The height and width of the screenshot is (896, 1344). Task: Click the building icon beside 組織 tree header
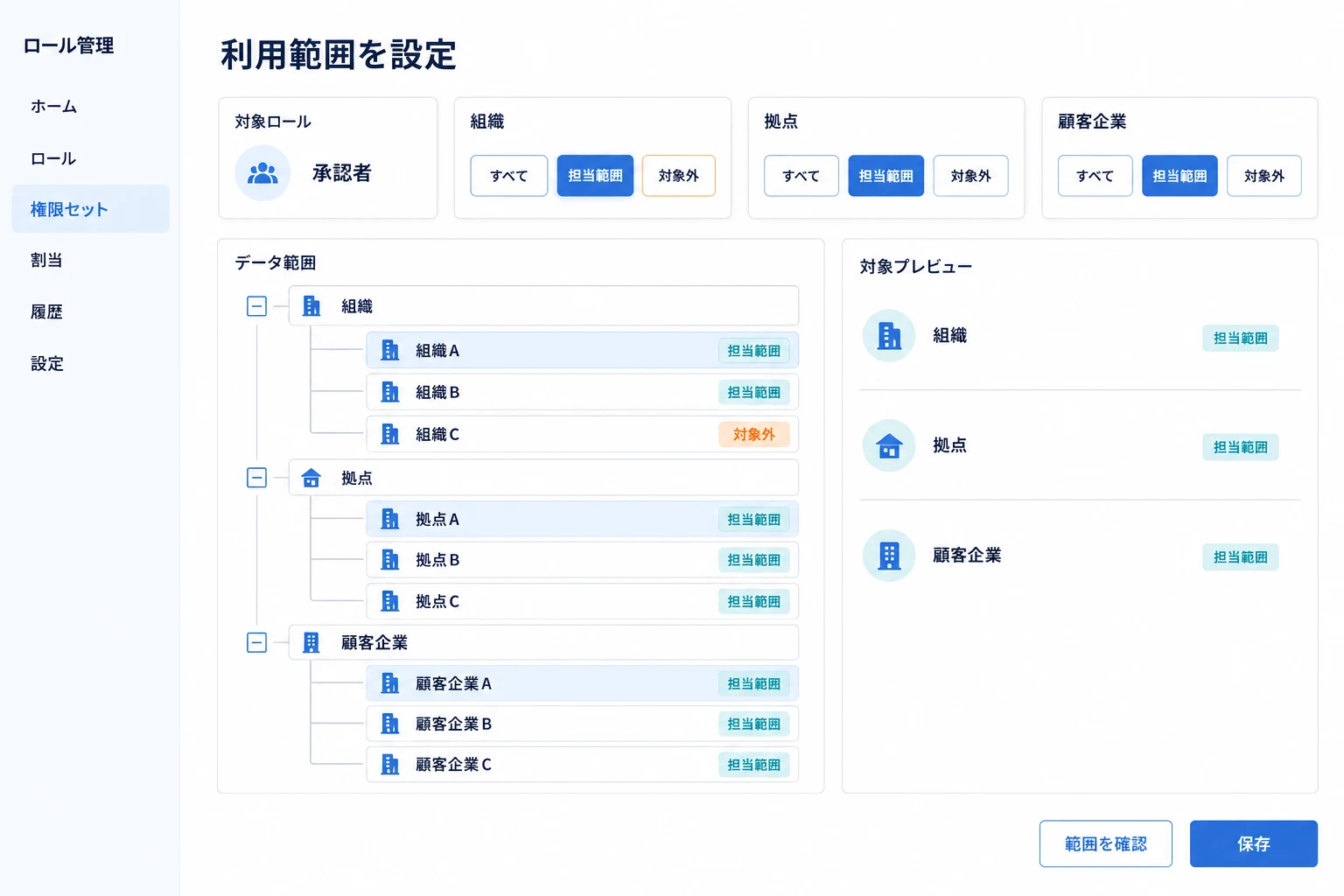311,305
